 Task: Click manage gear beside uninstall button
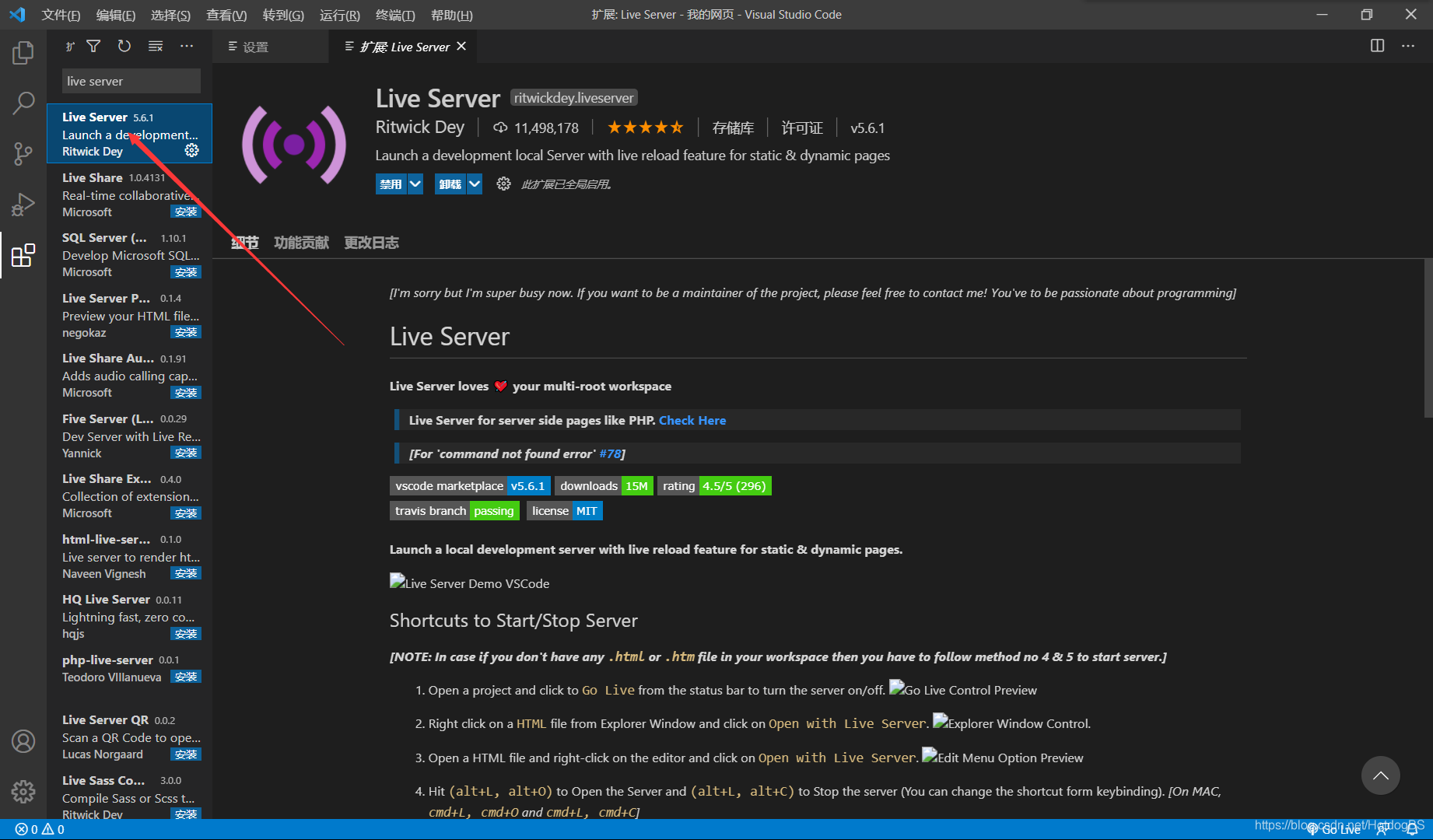504,184
